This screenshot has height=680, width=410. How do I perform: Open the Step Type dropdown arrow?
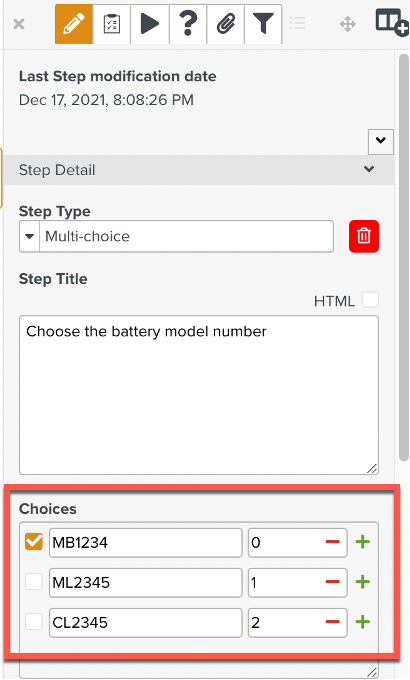click(x=30, y=236)
